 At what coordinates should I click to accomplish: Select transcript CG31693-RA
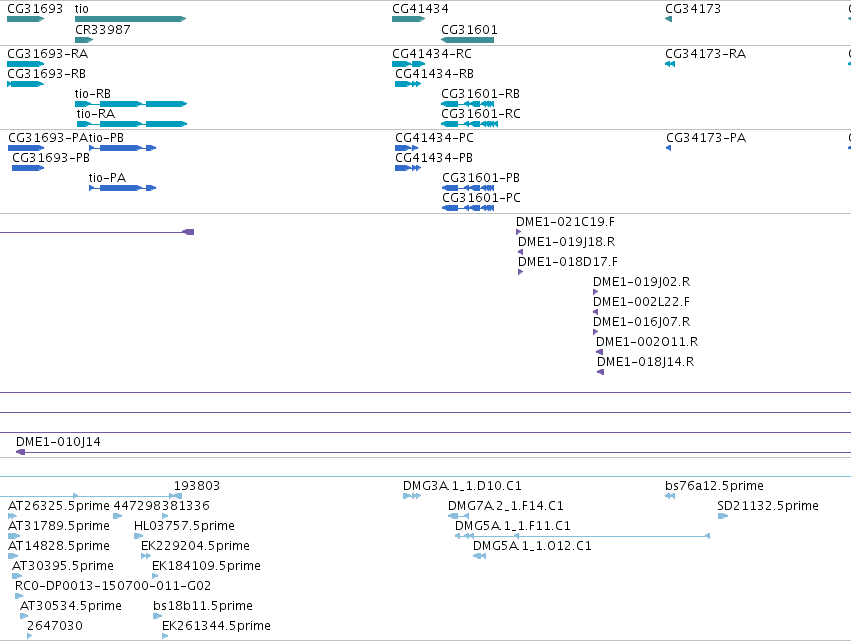coord(26,64)
